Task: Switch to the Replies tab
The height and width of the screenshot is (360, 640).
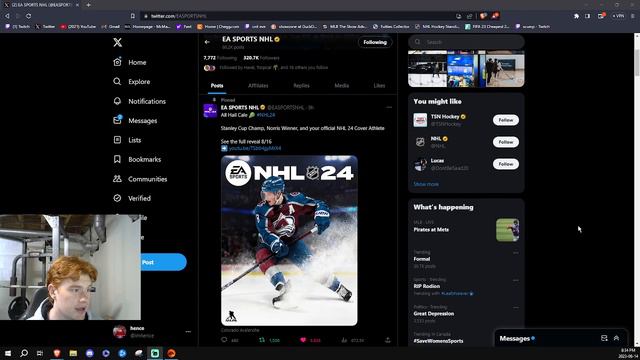Action: pyautogui.click(x=301, y=86)
